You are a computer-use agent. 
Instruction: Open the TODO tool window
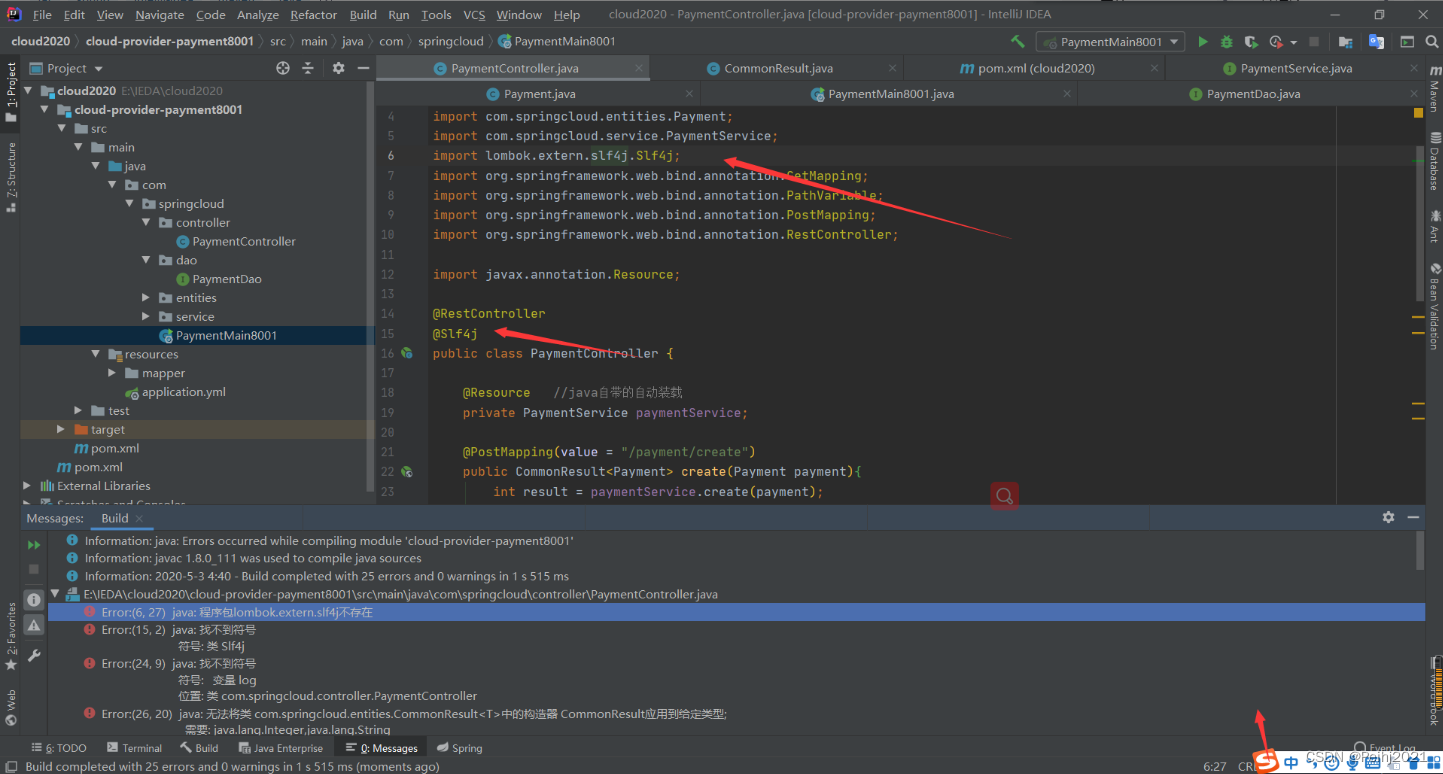(x=59, y=748)
